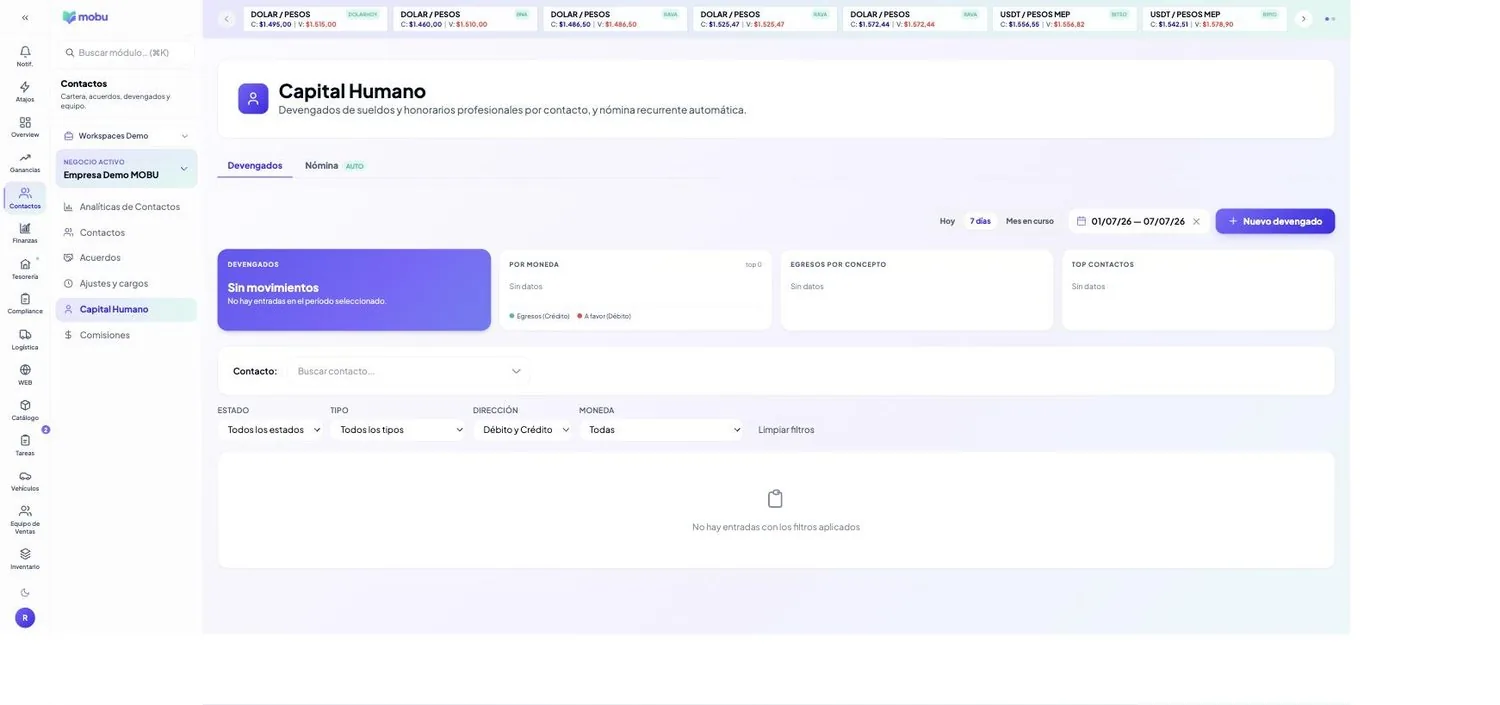
Task: Click the ticker pagination dots
Action: 1330,18
